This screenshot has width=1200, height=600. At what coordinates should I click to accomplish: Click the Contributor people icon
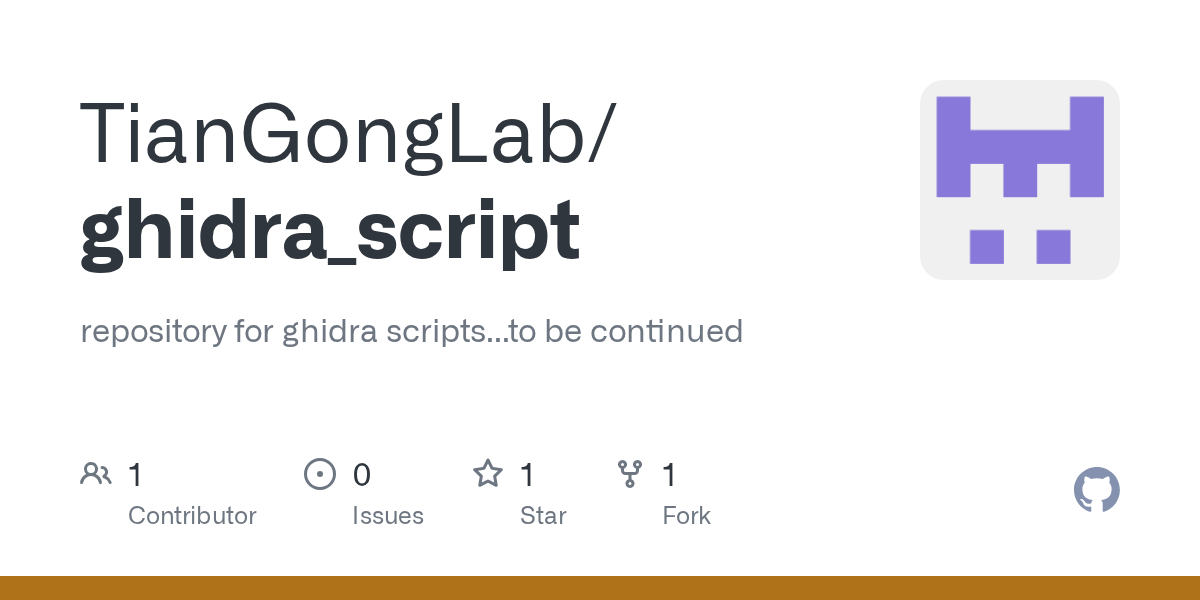coord(96,474)
